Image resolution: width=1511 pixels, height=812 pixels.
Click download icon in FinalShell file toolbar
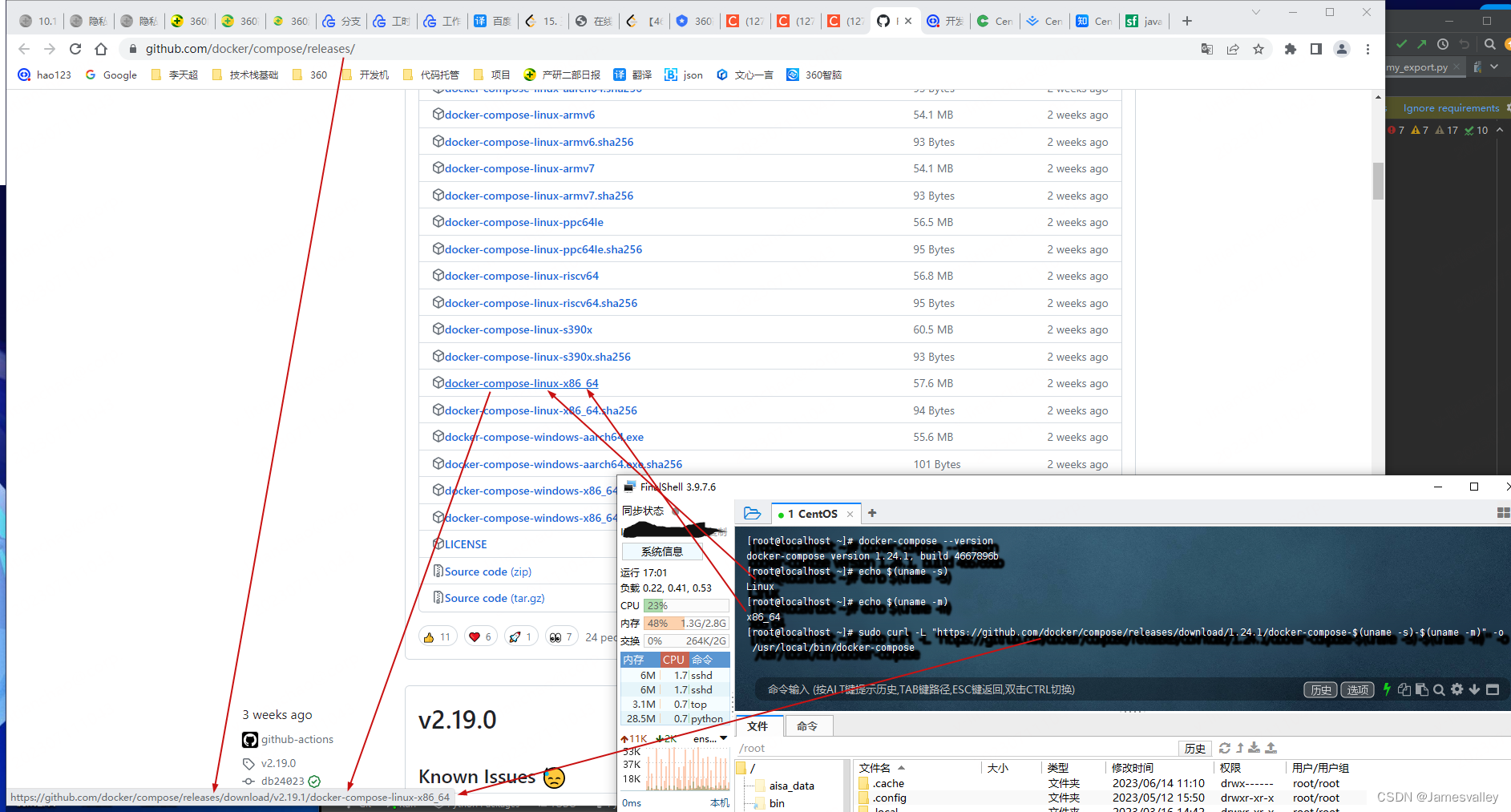coord(1254,748)
